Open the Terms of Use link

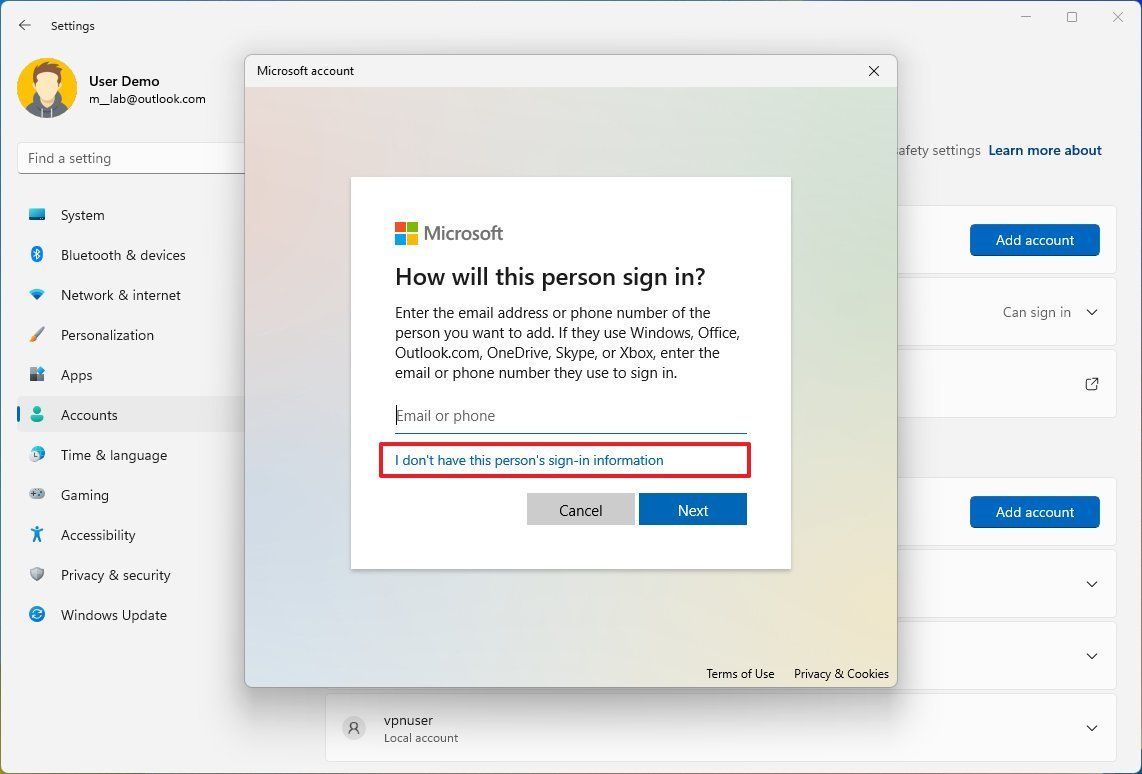(x=740, y=673)
